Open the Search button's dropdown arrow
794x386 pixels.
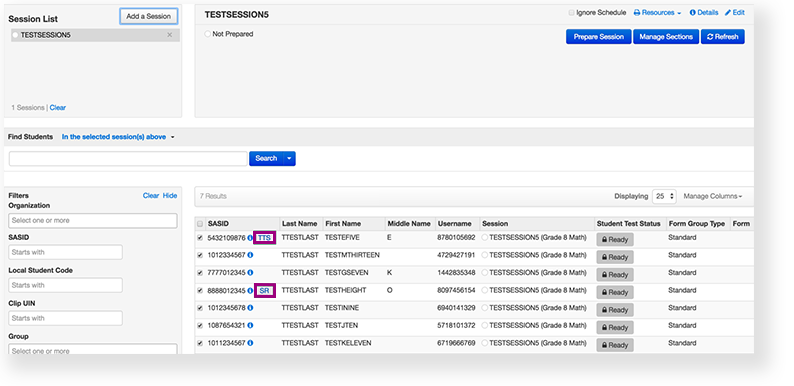pyautogui.click(x=289, y=159)
